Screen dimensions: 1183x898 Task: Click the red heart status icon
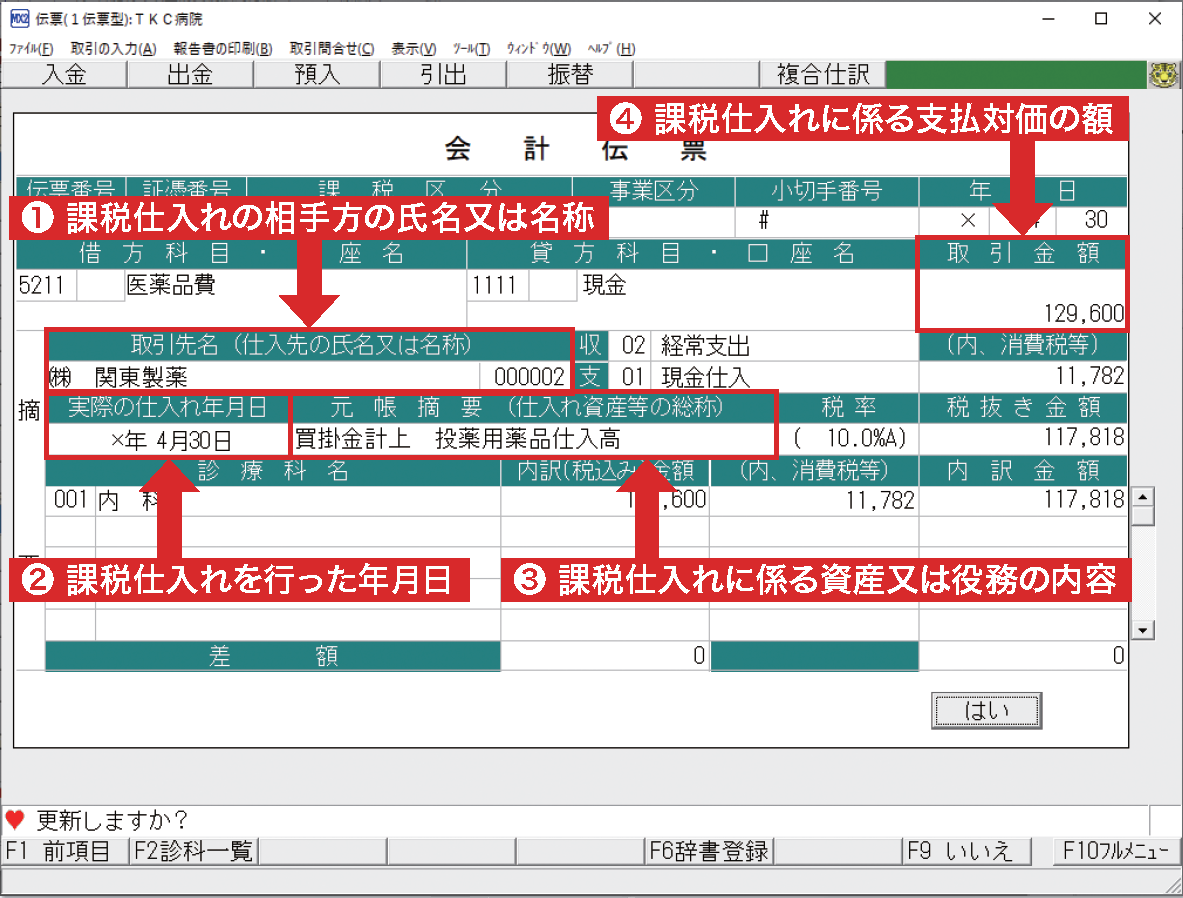[15, 820]
